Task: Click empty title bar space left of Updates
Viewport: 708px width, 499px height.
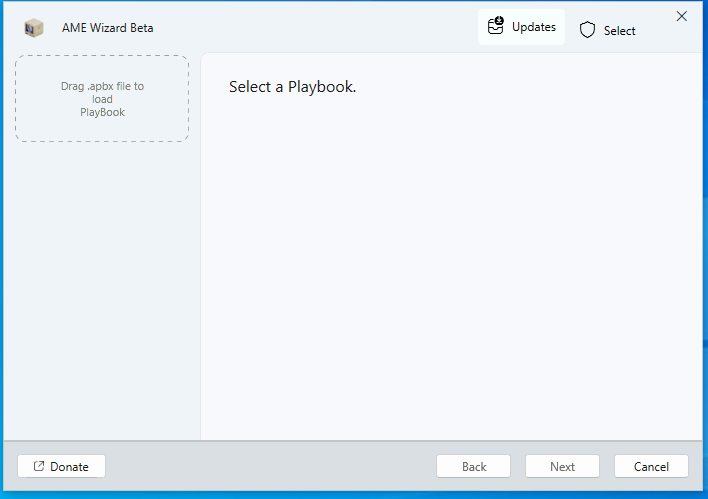Action: 320,28
